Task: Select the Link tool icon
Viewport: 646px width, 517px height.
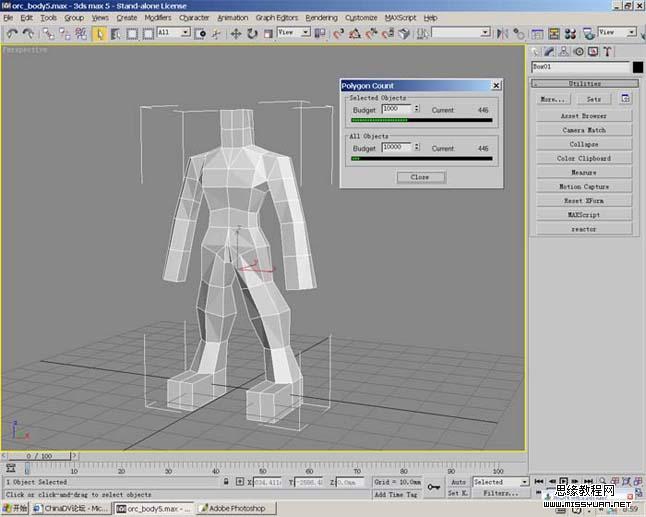Action: click(x=49, y=34)
